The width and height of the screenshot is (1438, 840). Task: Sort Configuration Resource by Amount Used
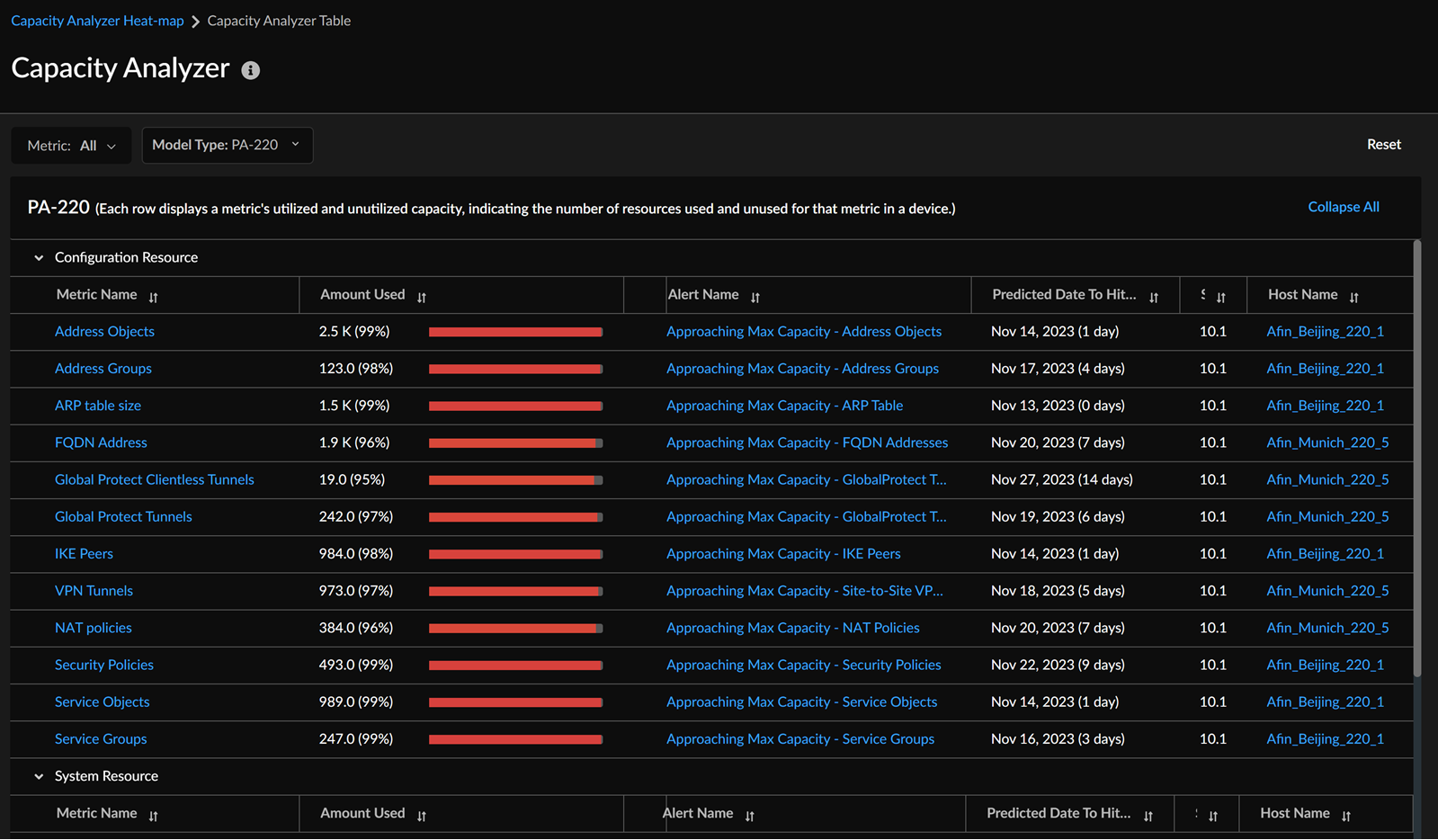422,297
